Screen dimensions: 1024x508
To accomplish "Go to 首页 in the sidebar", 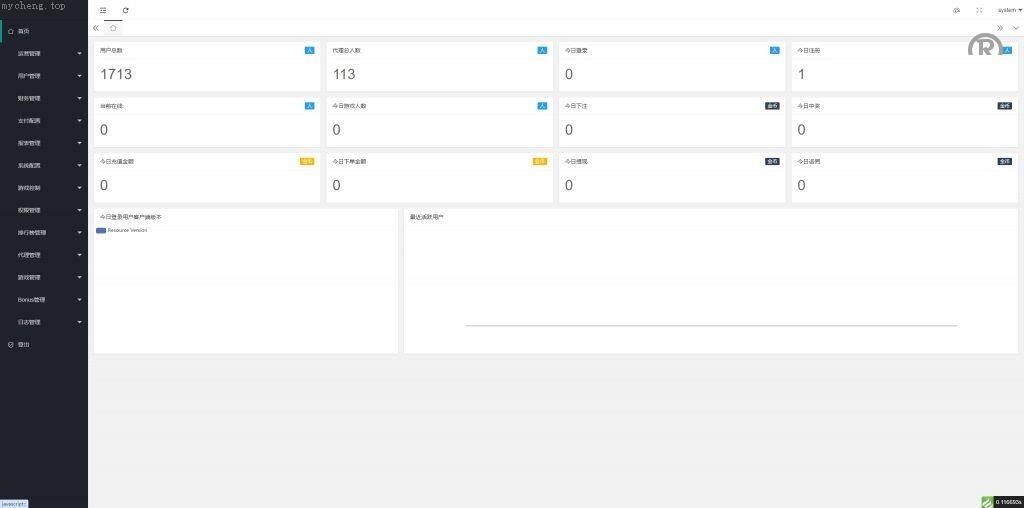I will pyautogui.click(x=24, y=31).
